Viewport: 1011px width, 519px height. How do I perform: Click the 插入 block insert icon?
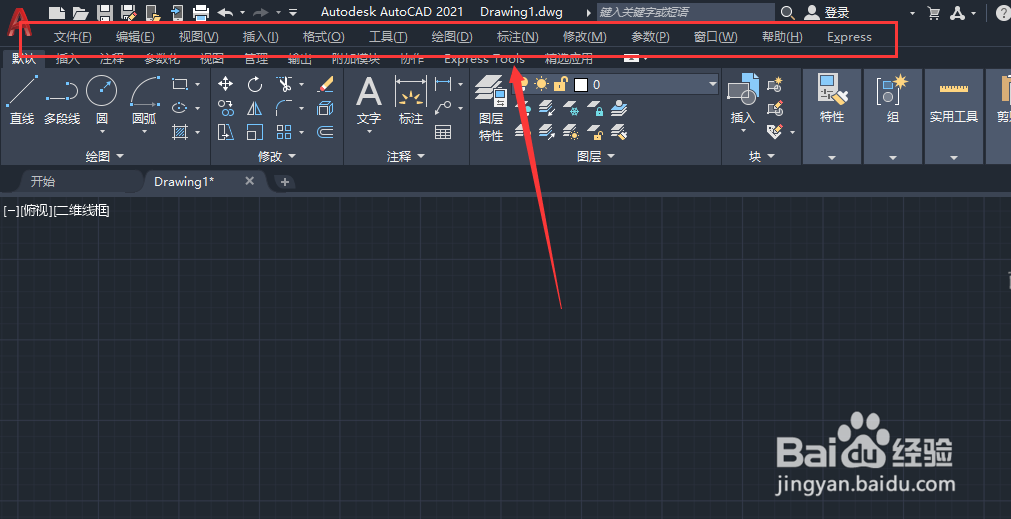(x=743, y=100)
